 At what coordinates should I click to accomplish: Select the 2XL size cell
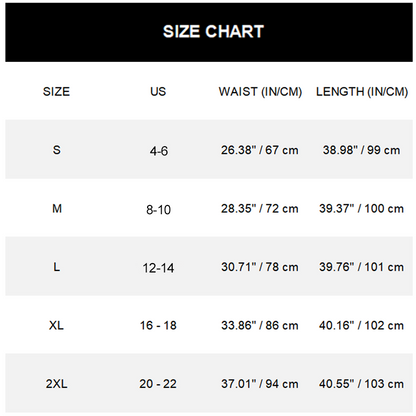coord(57,384)
